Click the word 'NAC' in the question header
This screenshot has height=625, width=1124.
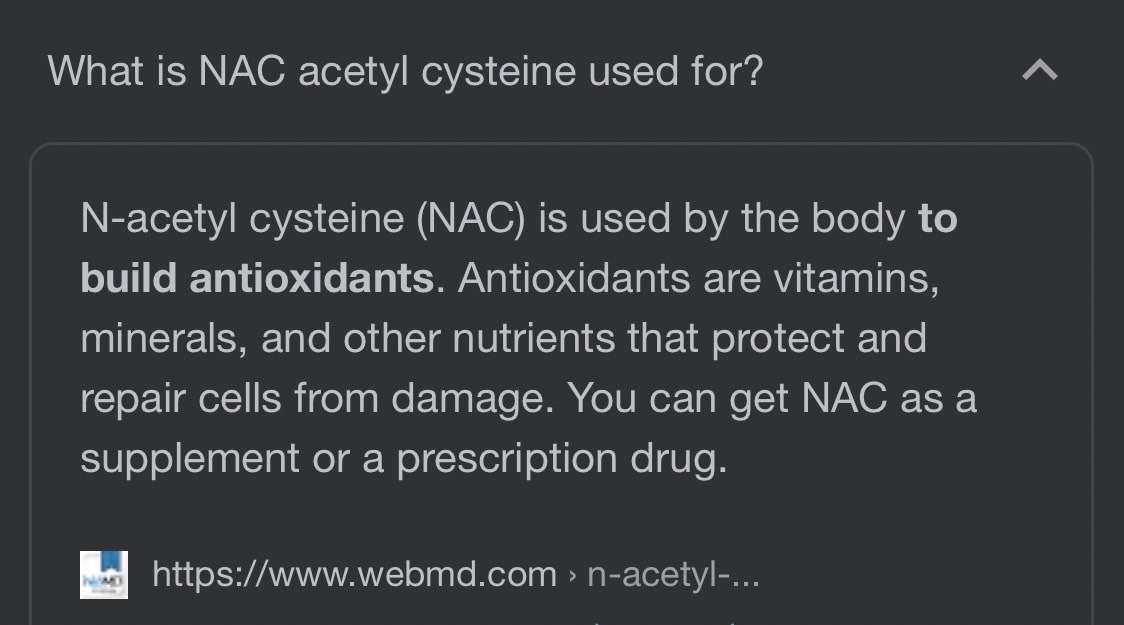click(242, 71)
